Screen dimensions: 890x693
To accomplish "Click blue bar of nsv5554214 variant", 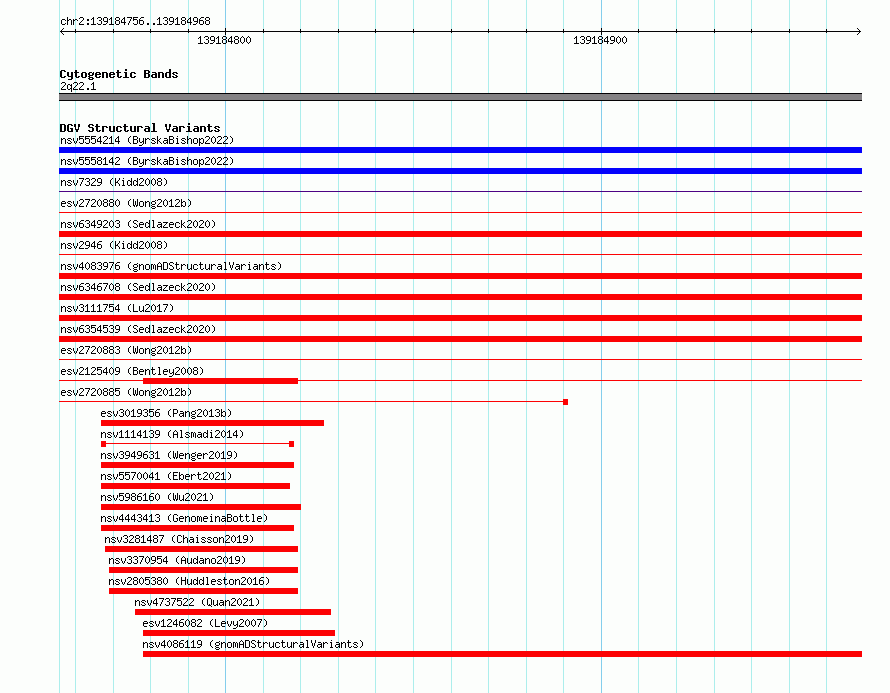I will coord(460,150).
